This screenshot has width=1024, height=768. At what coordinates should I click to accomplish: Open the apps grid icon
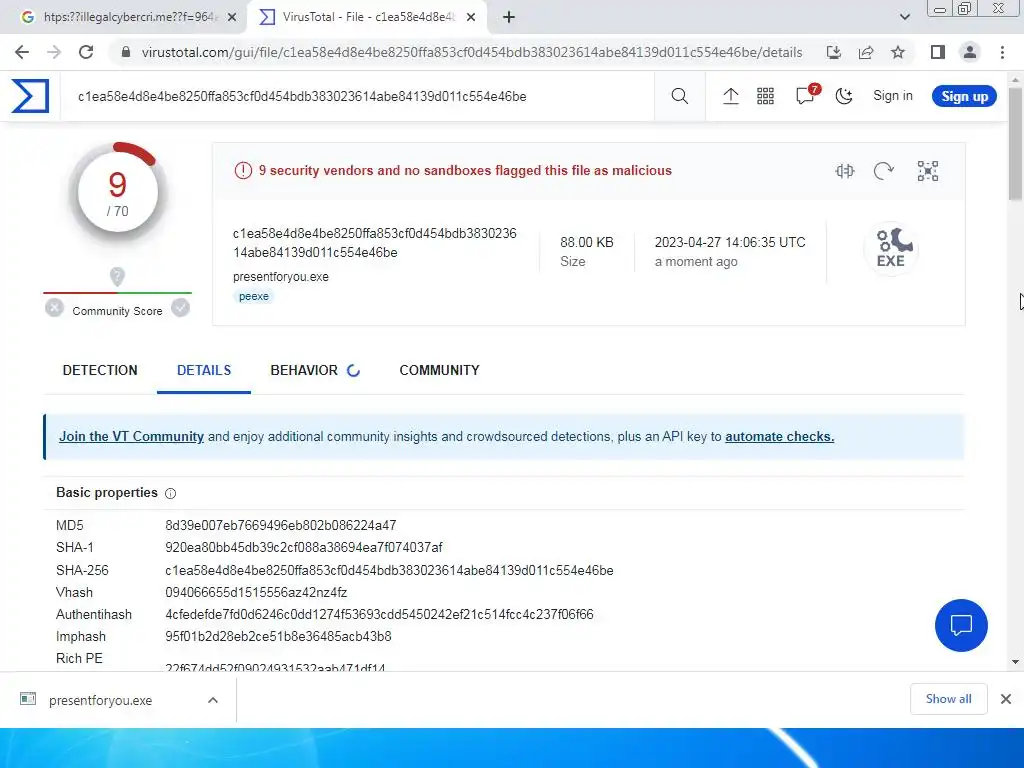[x=765, y=96]
